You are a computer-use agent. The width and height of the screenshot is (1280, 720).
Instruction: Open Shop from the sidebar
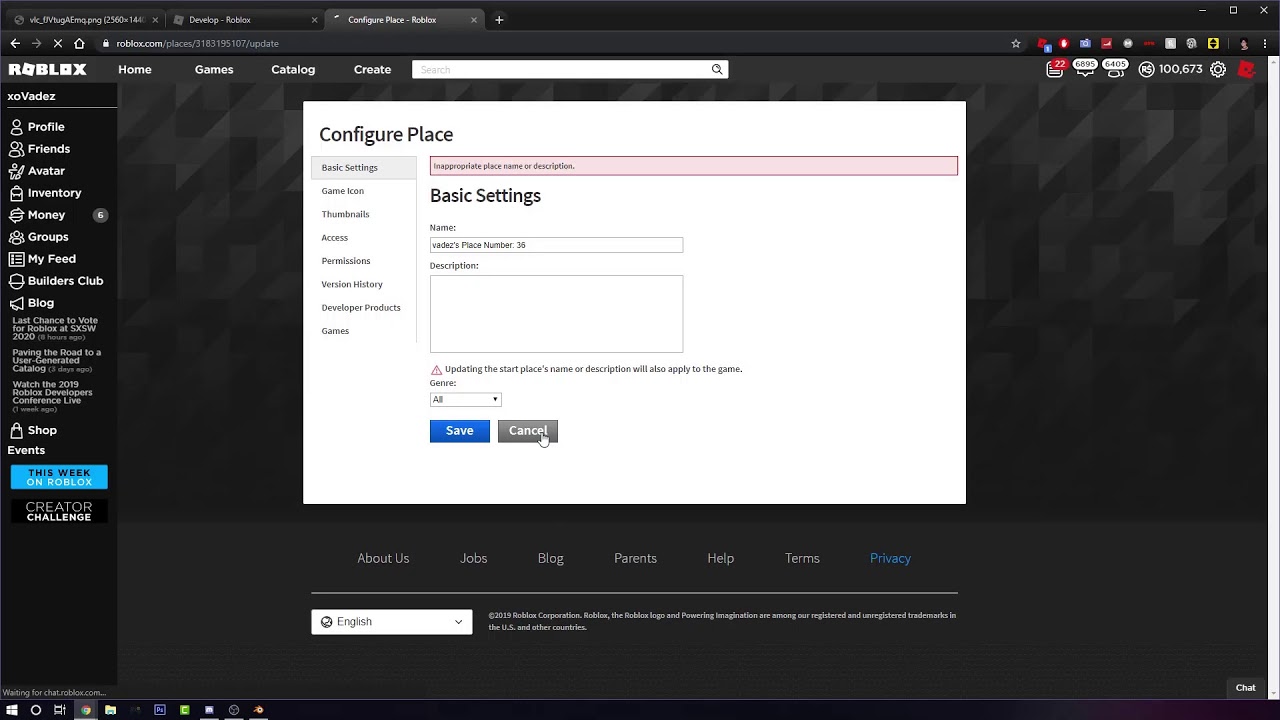click(33, 430)
